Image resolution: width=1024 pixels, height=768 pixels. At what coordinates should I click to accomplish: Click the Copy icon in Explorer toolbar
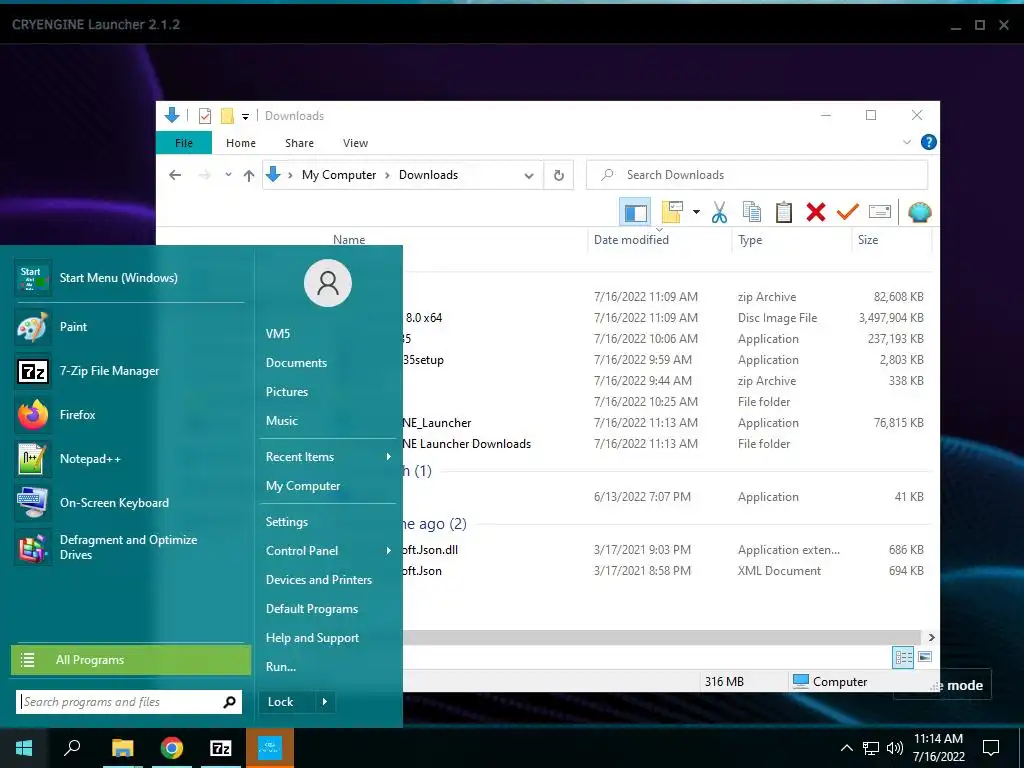click(x=752, y=212)
